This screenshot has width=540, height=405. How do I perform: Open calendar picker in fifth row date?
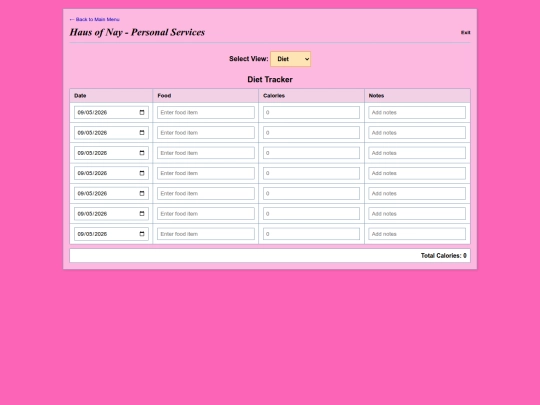(142, 194)
